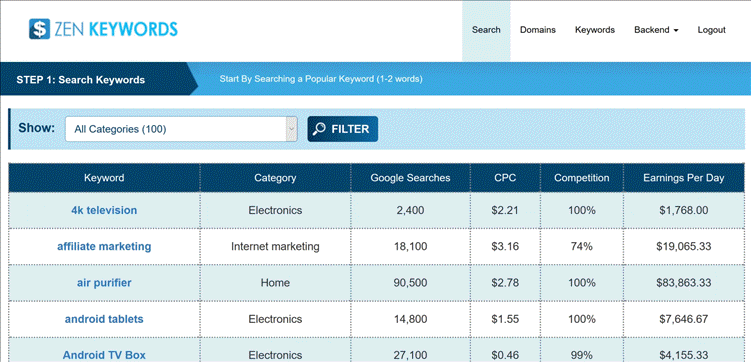Click the $3.16 CPC value
Viewport: 751px width, 362px height.
click(505, 247)
